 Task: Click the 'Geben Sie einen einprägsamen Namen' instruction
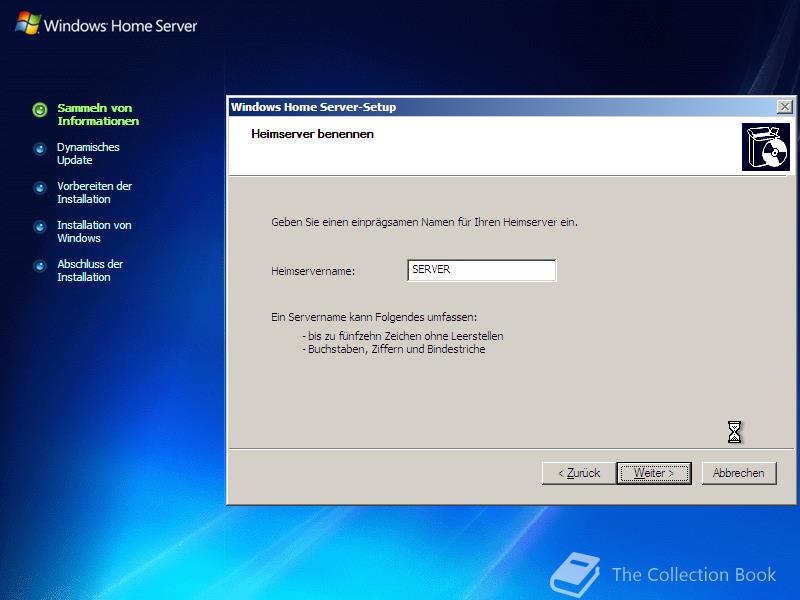pos(424,222)
